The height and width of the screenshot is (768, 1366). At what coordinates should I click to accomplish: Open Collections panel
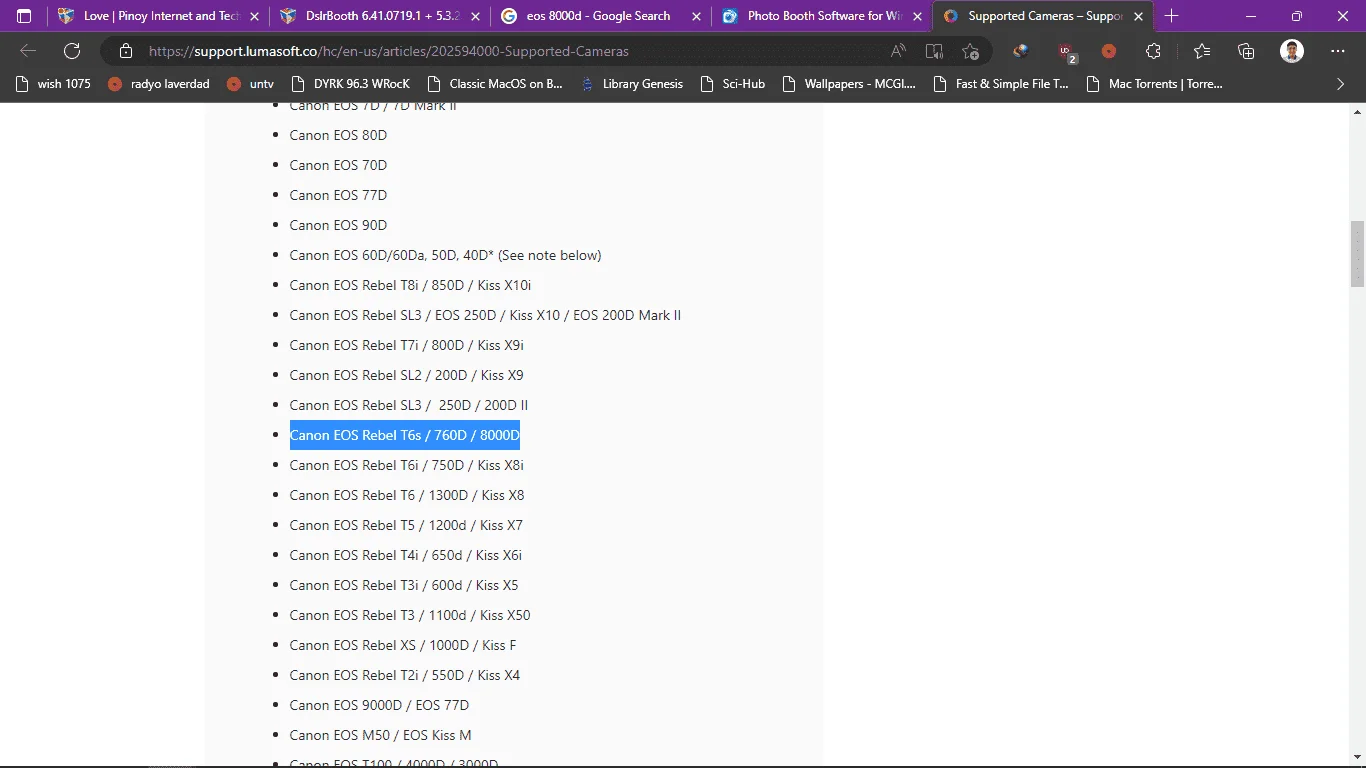point(1246,51)
